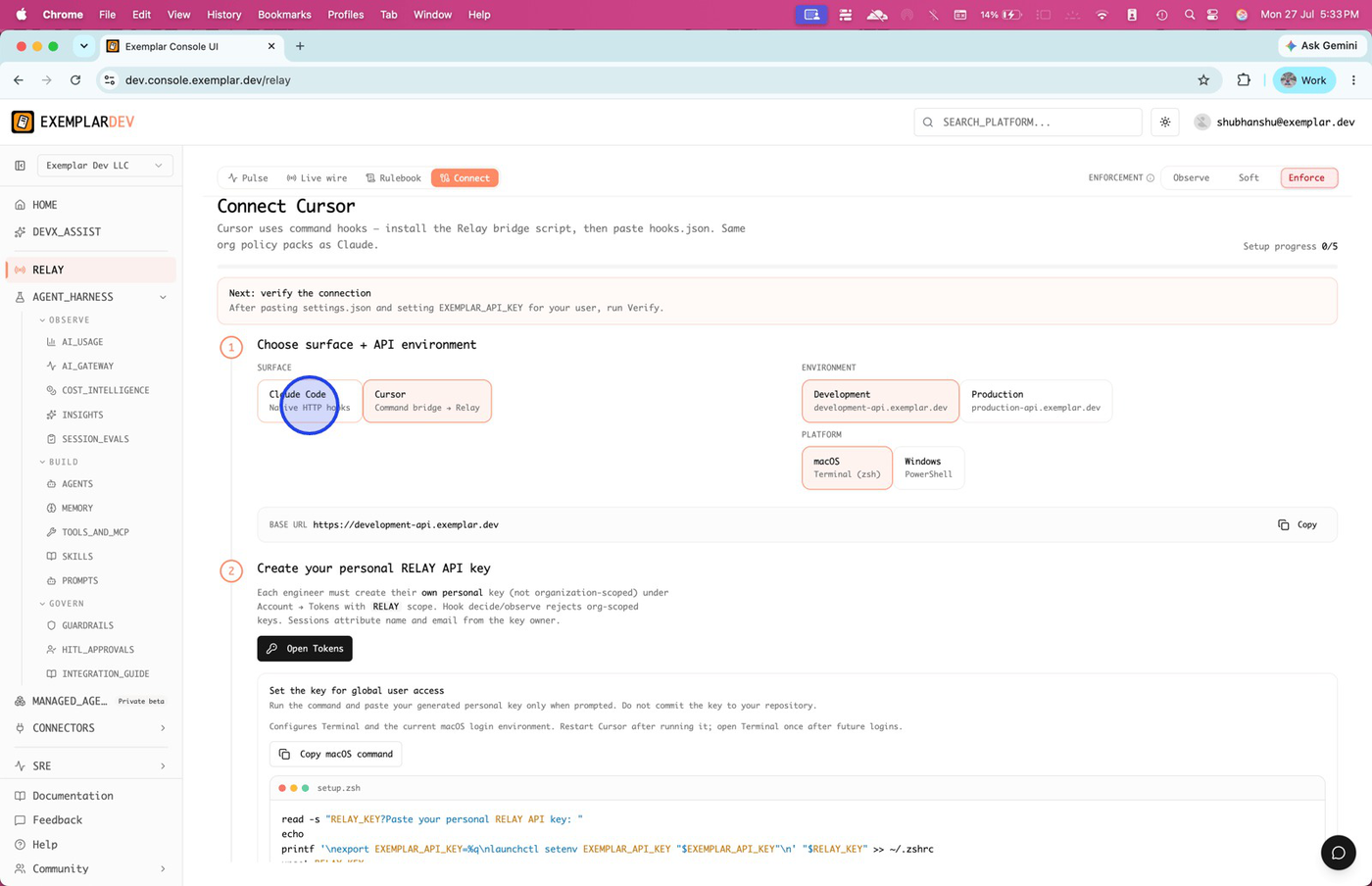This screenshot has width=1372, height=886.
Task: Switch to the Rulebook tab
Action: coord(393,178)
